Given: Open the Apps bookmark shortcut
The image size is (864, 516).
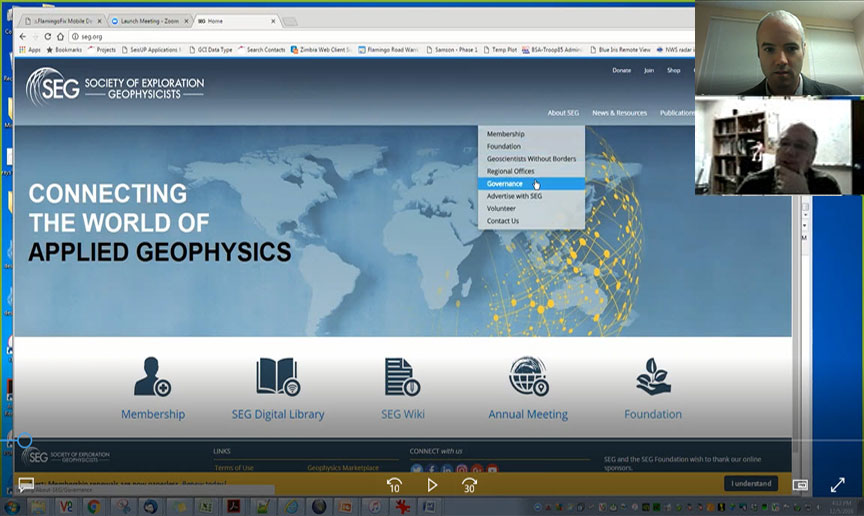Looking at the screenshot, I should [x=30, y=50].
